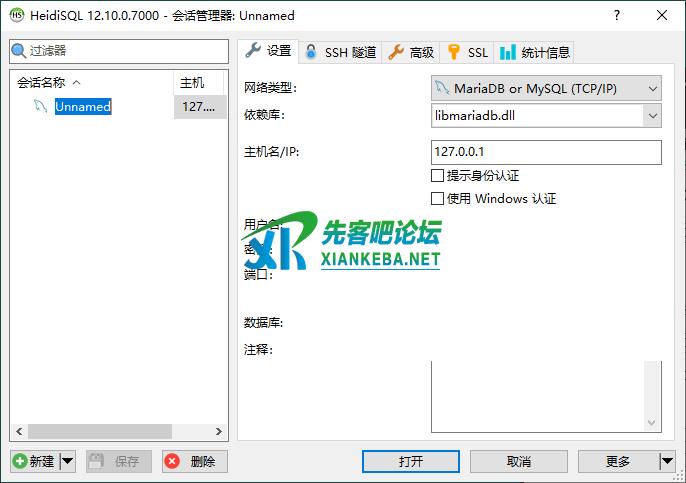Image resolution: width=686 pixels, height=483 pixels.
Task: Switch to the 高级 tab
Action: tap(411, 52)
